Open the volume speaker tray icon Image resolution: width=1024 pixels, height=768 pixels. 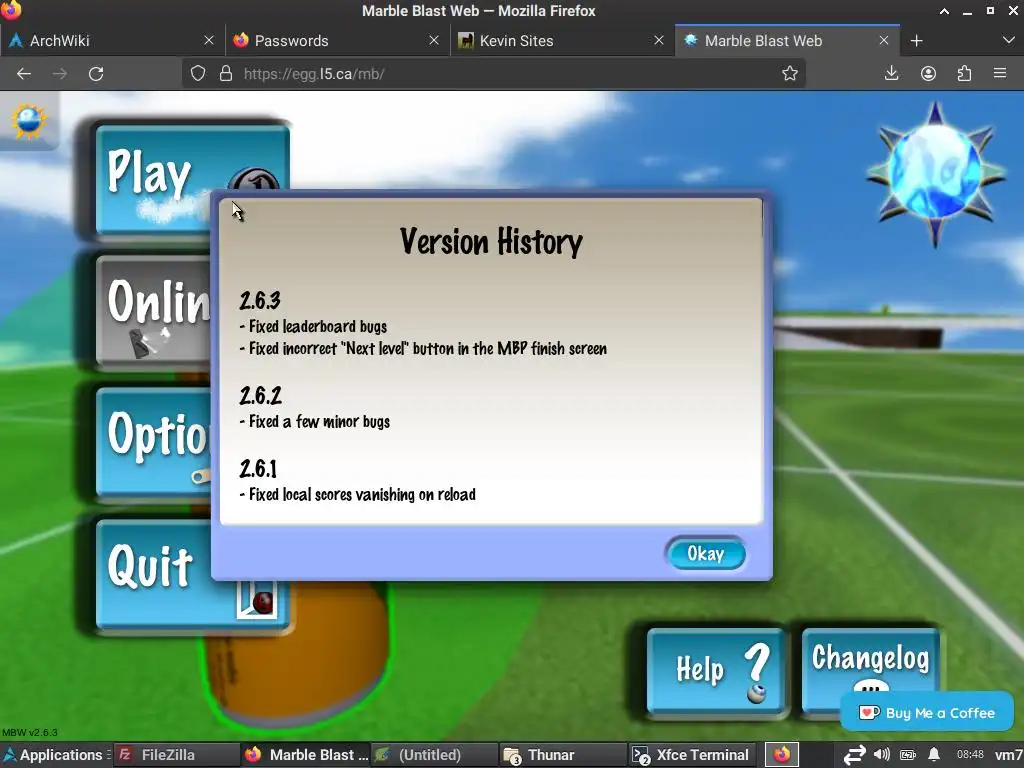pos(882,754)
